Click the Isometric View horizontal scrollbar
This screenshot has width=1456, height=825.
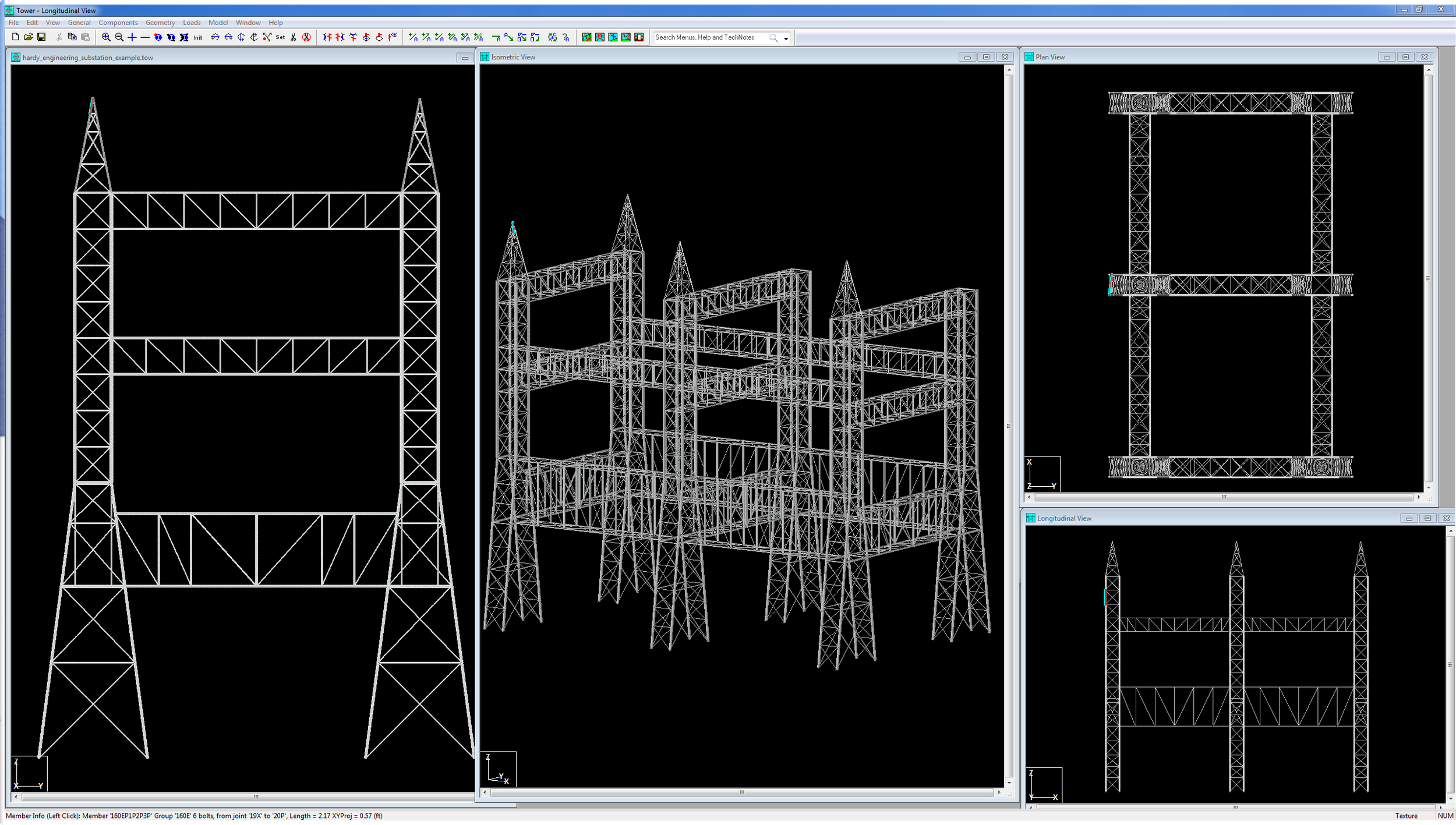(x=741, y=792)
